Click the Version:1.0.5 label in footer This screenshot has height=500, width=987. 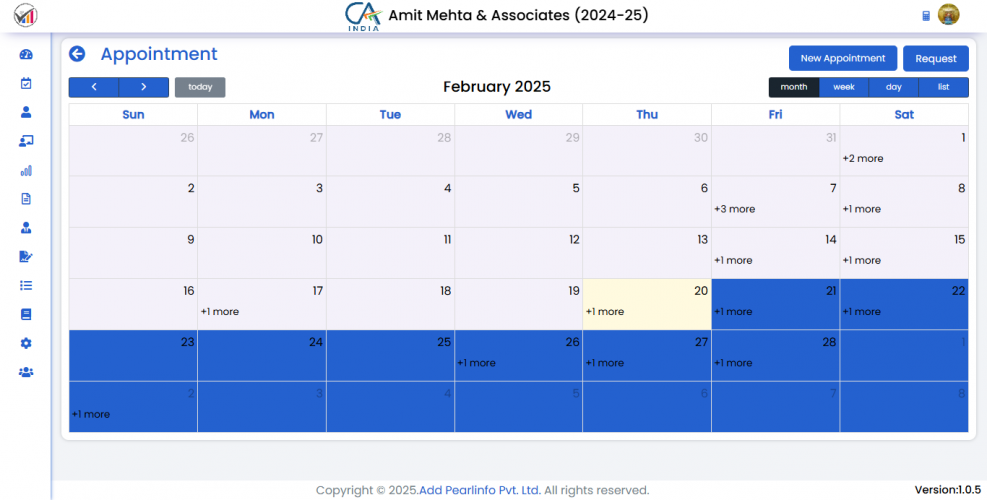point(947,490)
